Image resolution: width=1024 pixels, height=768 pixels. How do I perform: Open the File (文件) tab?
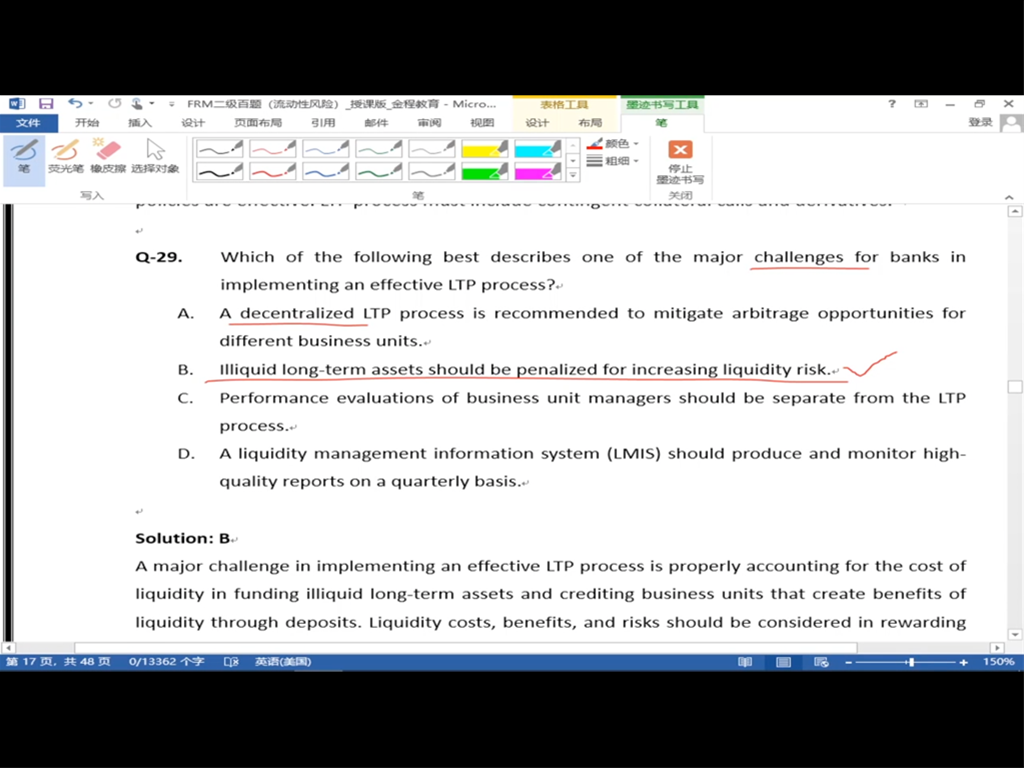coord(28,123)
